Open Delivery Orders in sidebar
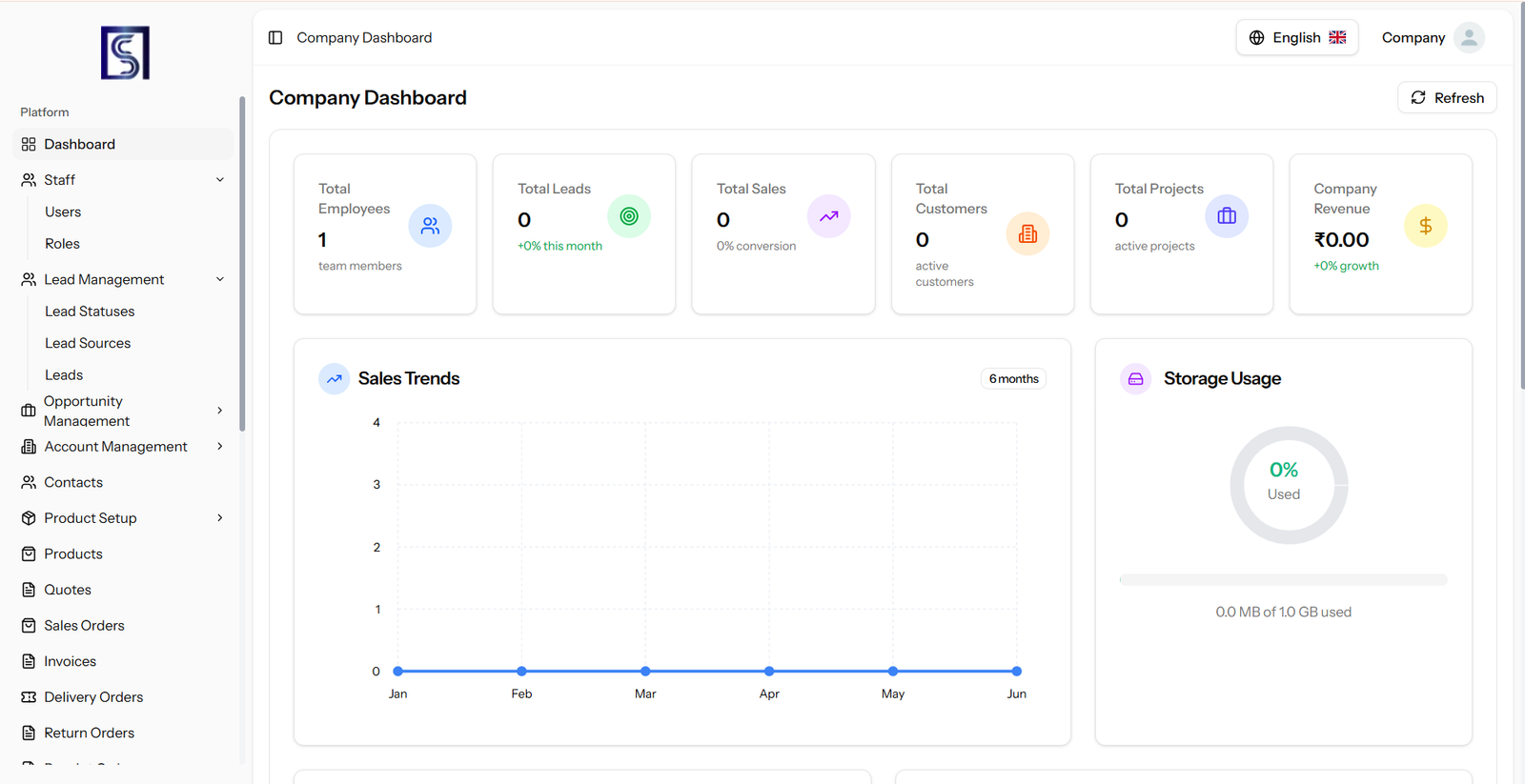This screenshot has height=784, width=1525. point(124,697)
